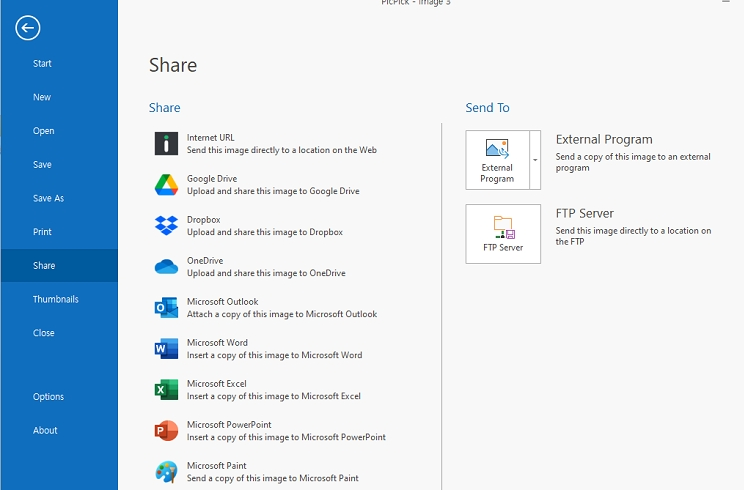Click the Microsoft Paint palette icon

(x=167, y=472)
